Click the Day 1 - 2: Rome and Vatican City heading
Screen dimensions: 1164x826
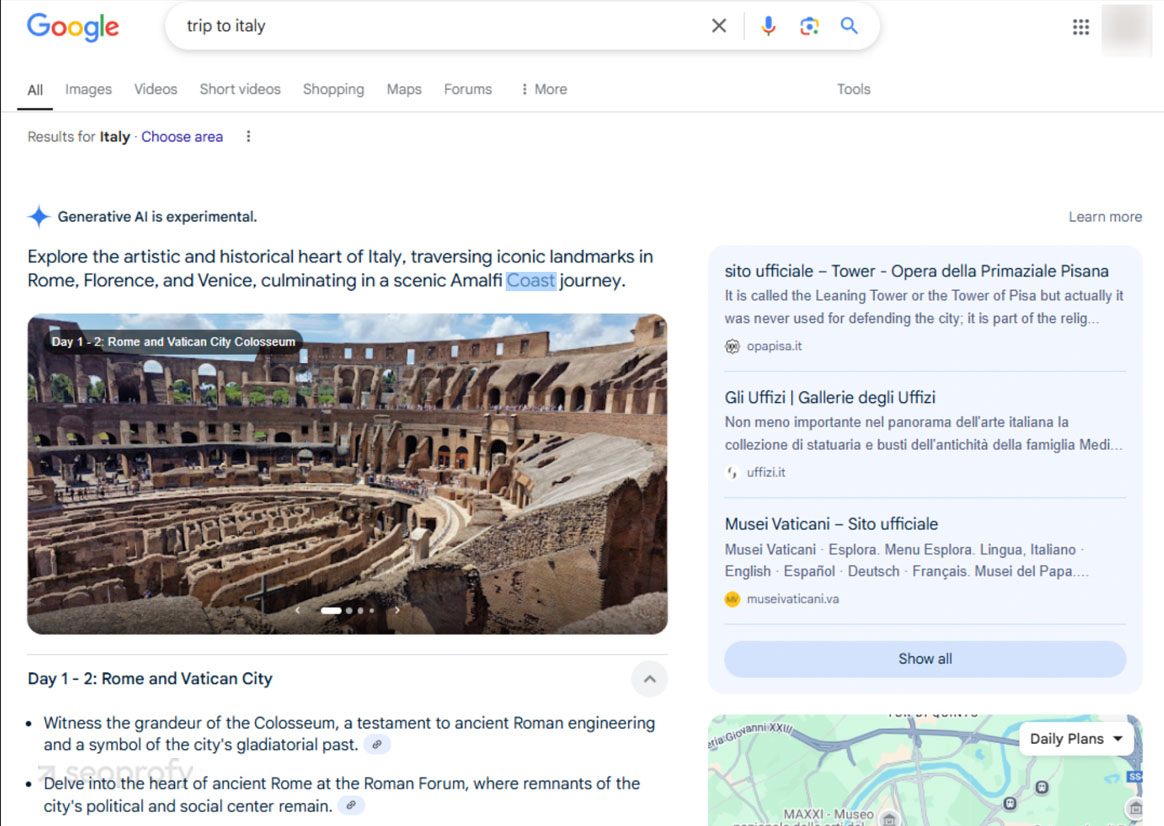tap(150, 678)
